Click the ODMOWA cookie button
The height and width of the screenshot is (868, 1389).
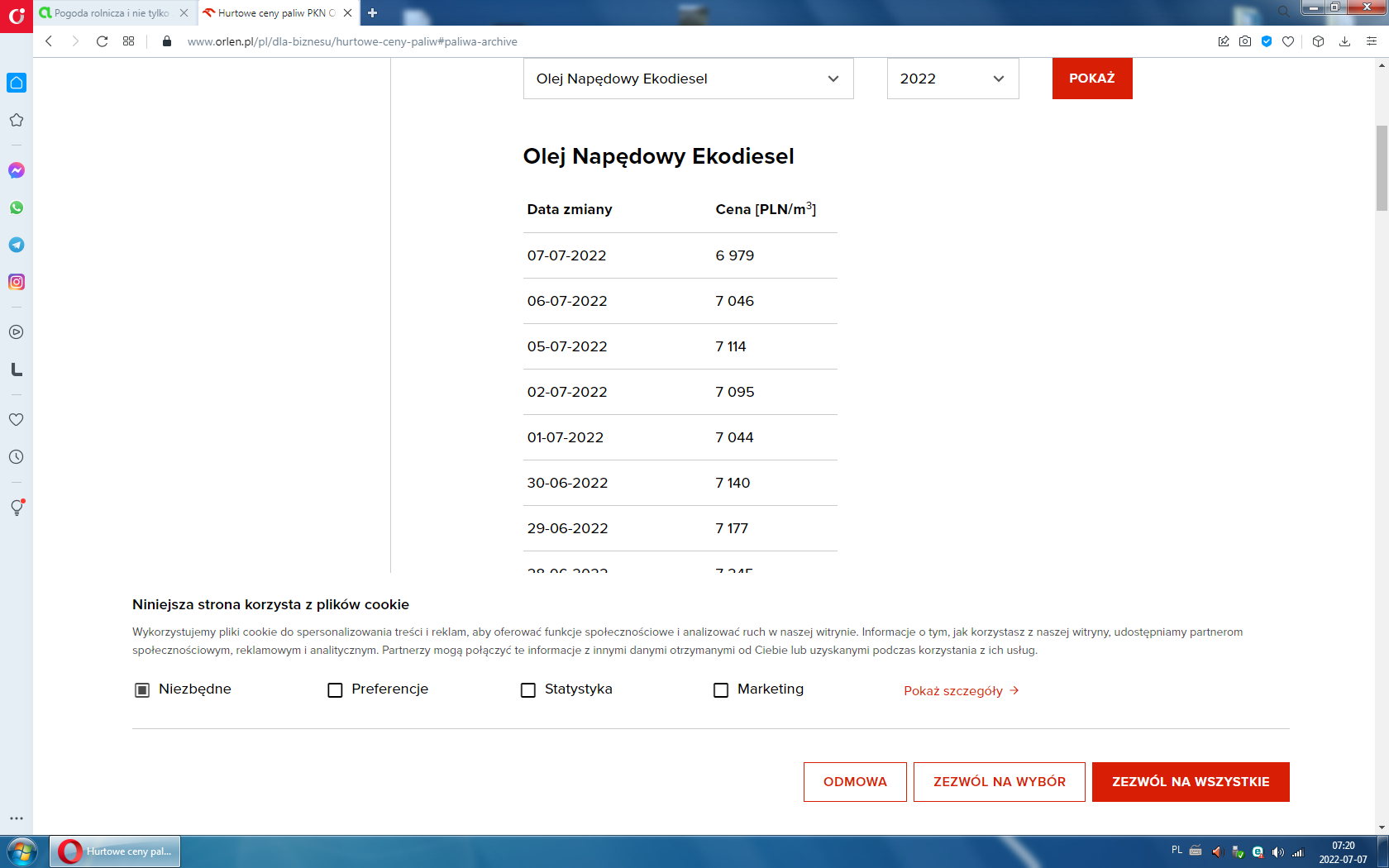click(x=855, y=782)
